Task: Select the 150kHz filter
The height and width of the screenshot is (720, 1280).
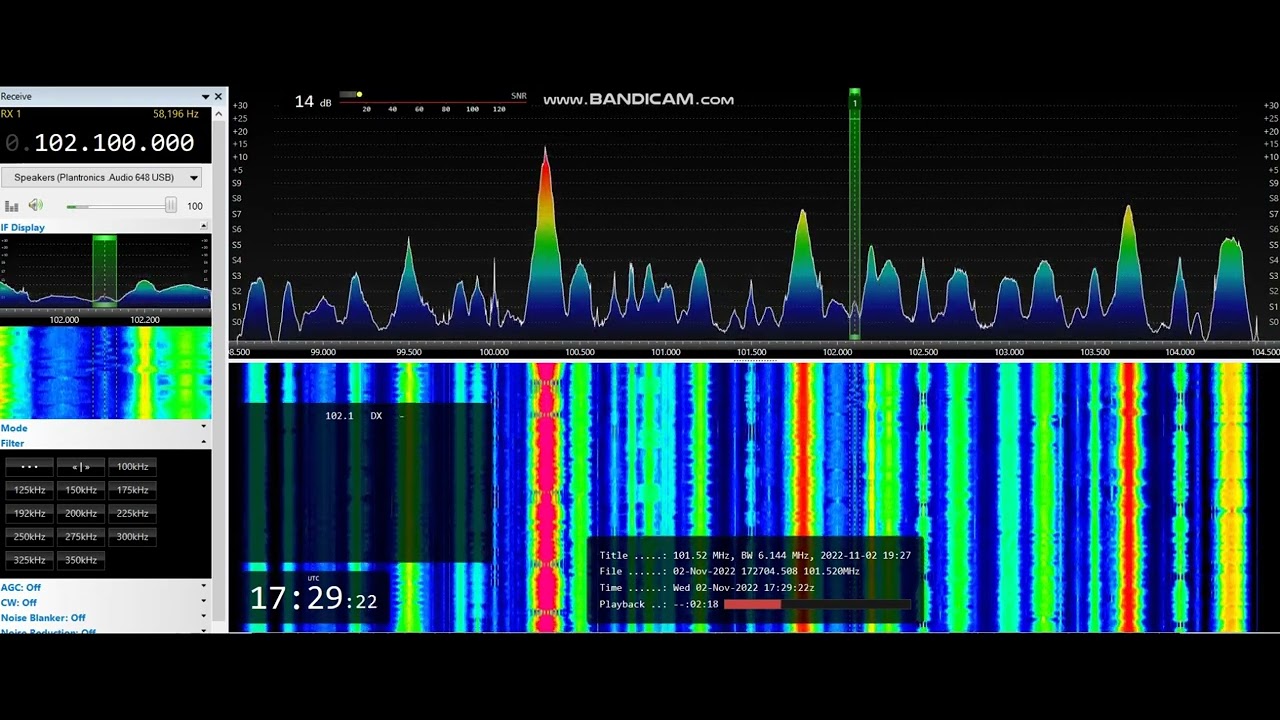Action: (81, 490)
